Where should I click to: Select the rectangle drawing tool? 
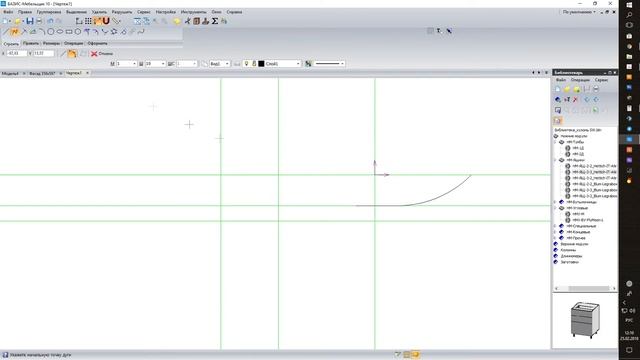(69, 31)
